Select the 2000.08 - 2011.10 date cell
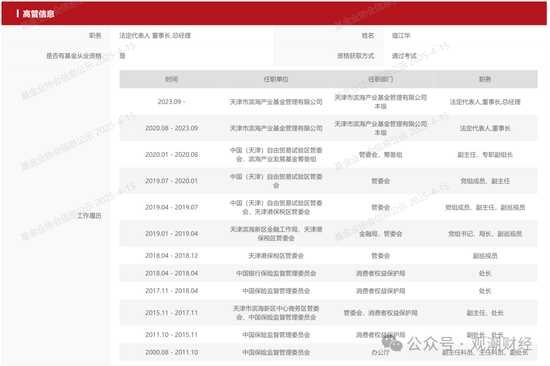The height and width of the screenshot is (366, 550). click(172, 352)
